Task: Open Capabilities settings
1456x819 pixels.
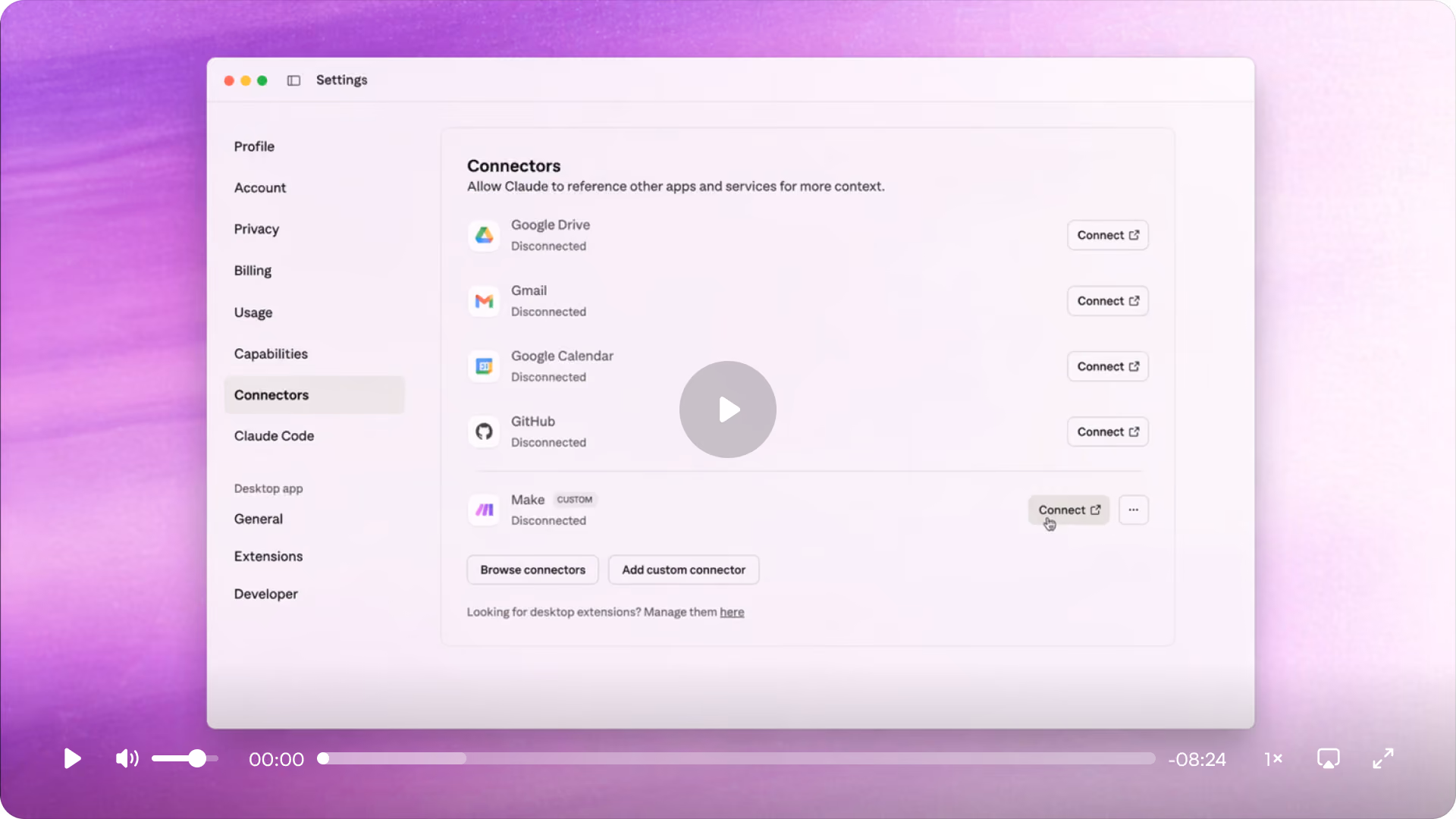Action: 271,354
